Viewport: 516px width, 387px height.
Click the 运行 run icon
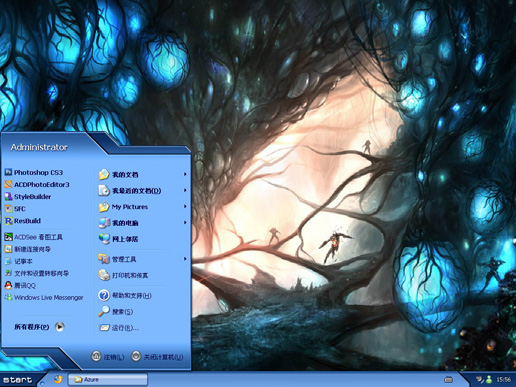click(x=104, y=328)
